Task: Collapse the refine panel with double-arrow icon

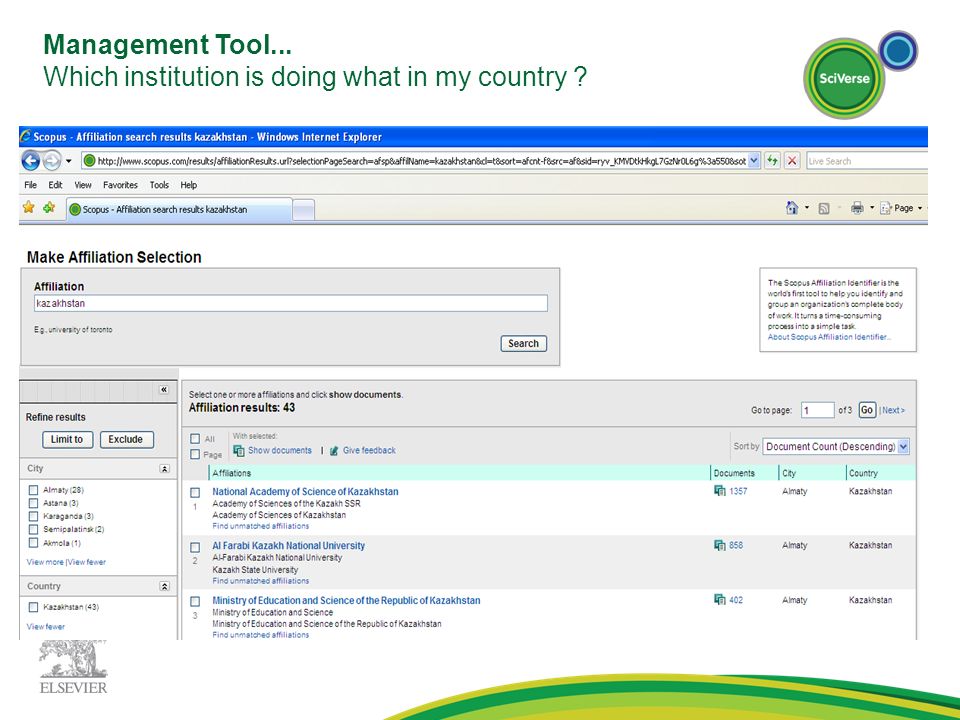Action: (x=163, y=389)
